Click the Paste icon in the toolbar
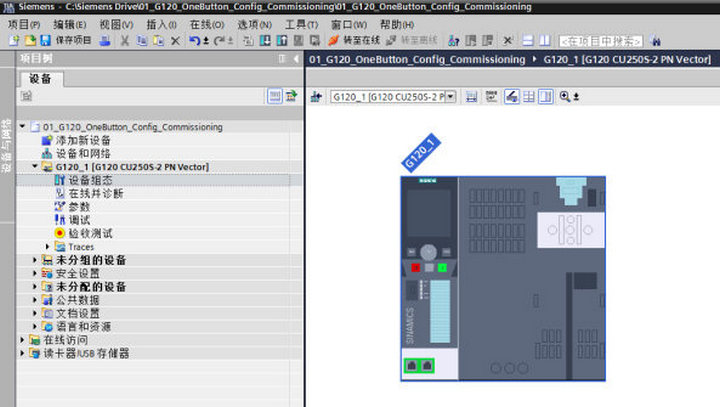 click(158, 41)
